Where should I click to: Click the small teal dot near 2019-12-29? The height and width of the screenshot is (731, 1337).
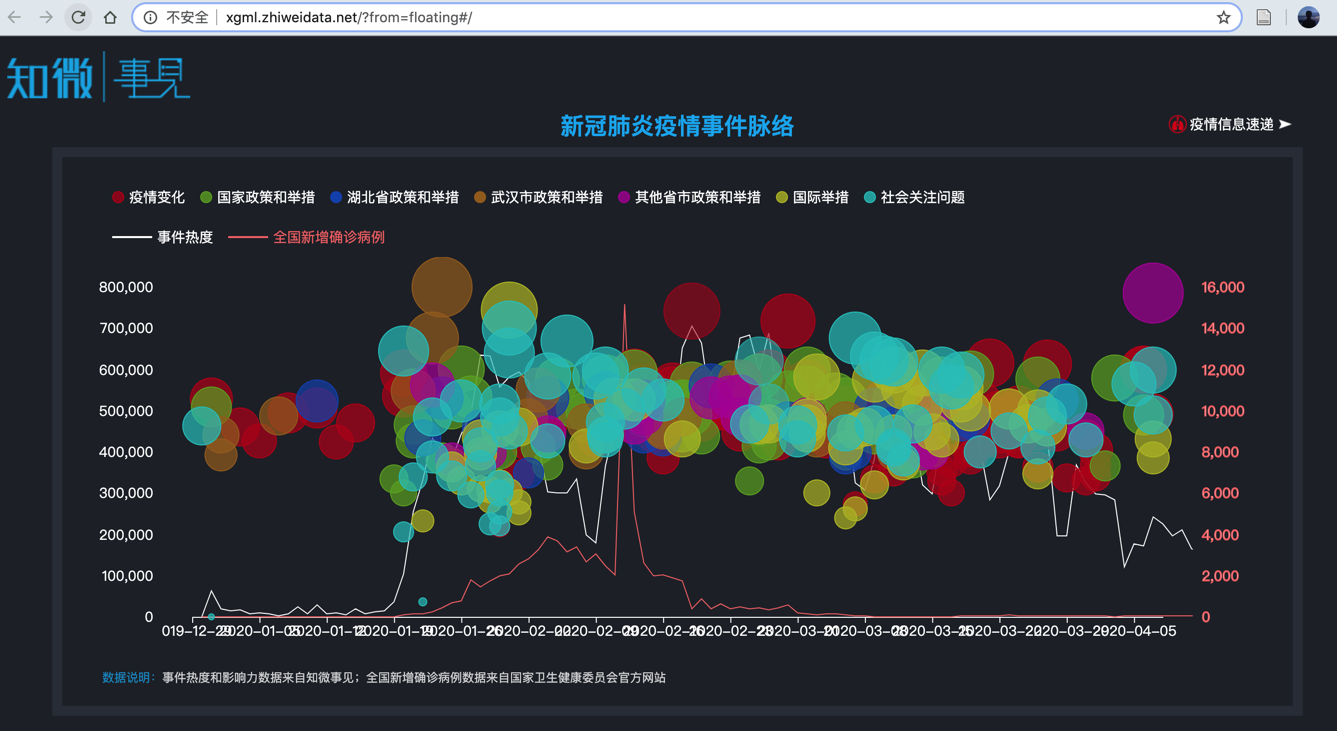pos(211,617)
